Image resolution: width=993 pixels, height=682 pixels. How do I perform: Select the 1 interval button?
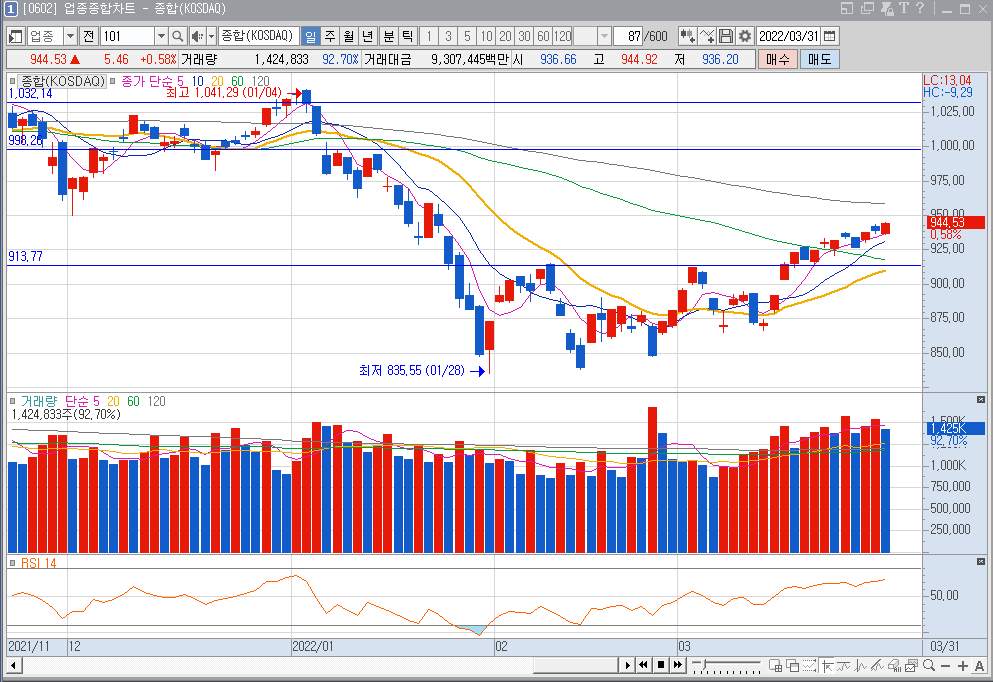pyautogui.click(x=429, y=36)
